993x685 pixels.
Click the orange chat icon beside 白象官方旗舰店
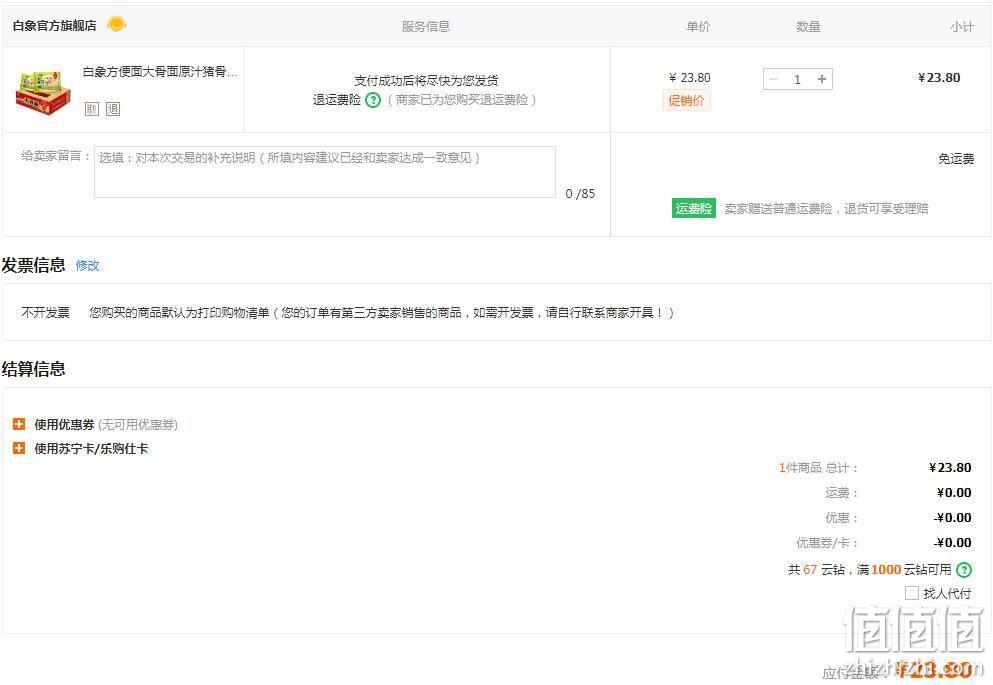[117, 25]
